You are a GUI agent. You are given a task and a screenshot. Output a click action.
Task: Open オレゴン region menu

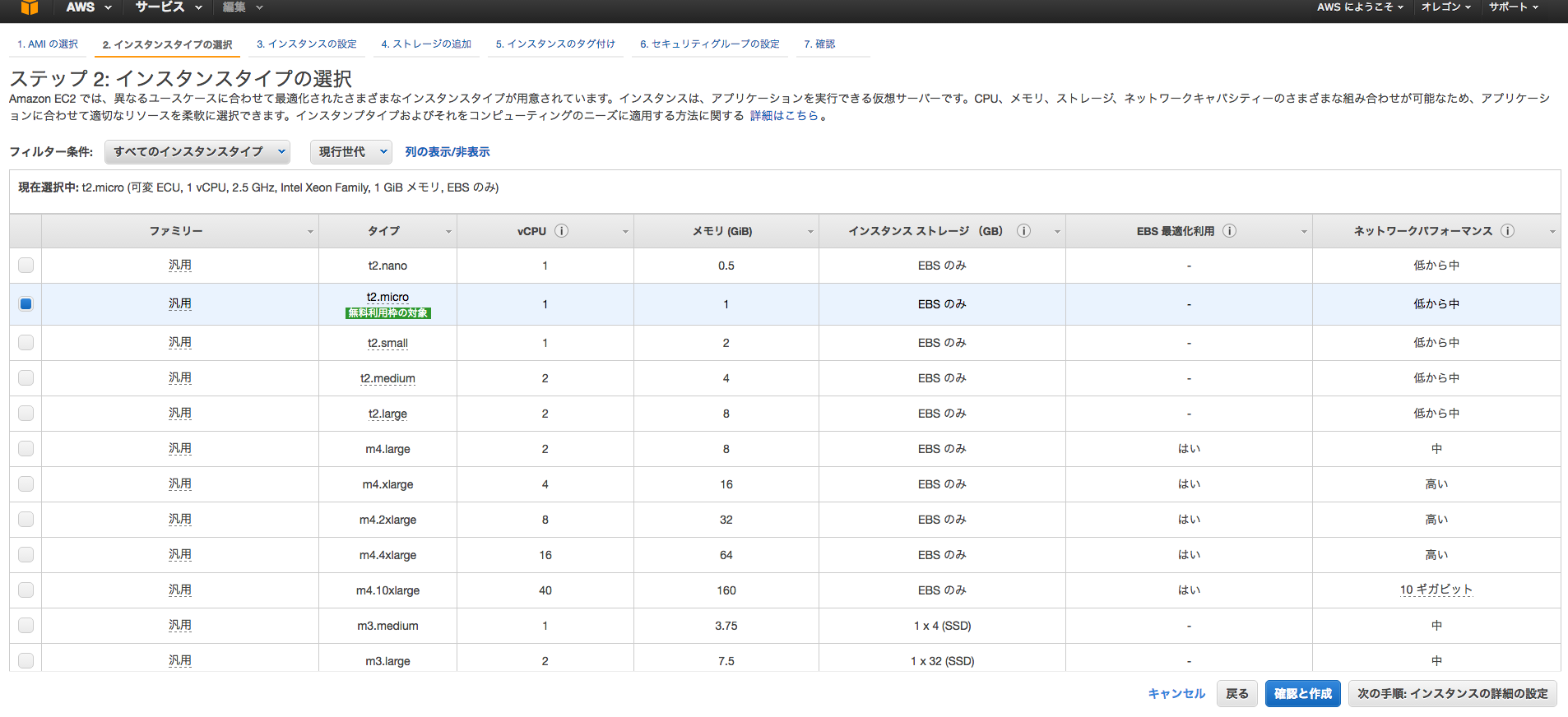pos(1446,7)
